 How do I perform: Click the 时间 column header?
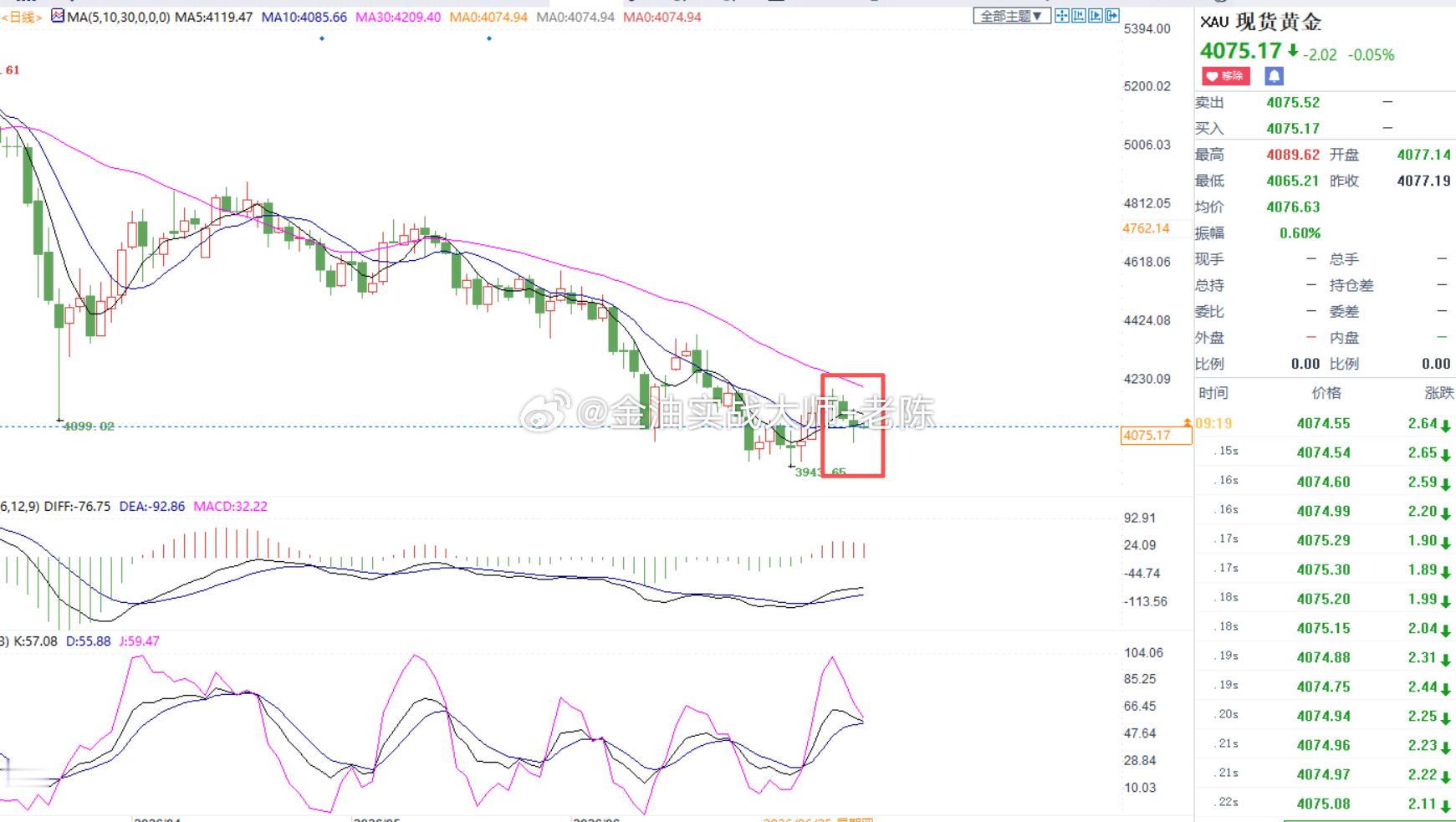point(1213,393)
